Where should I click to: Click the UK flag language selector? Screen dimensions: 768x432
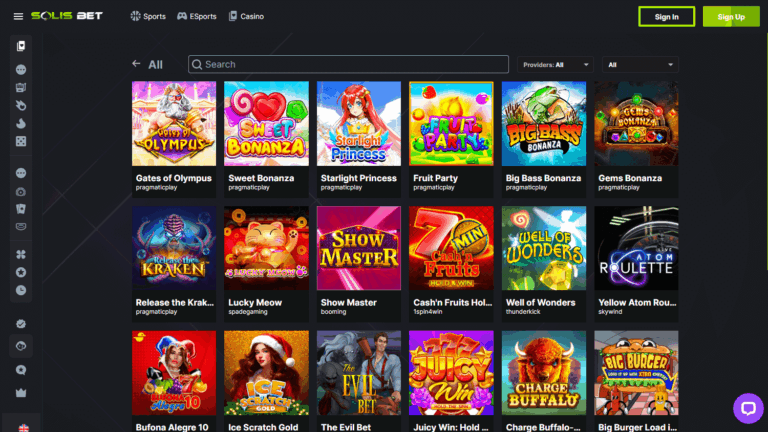(x=24, y=428)
